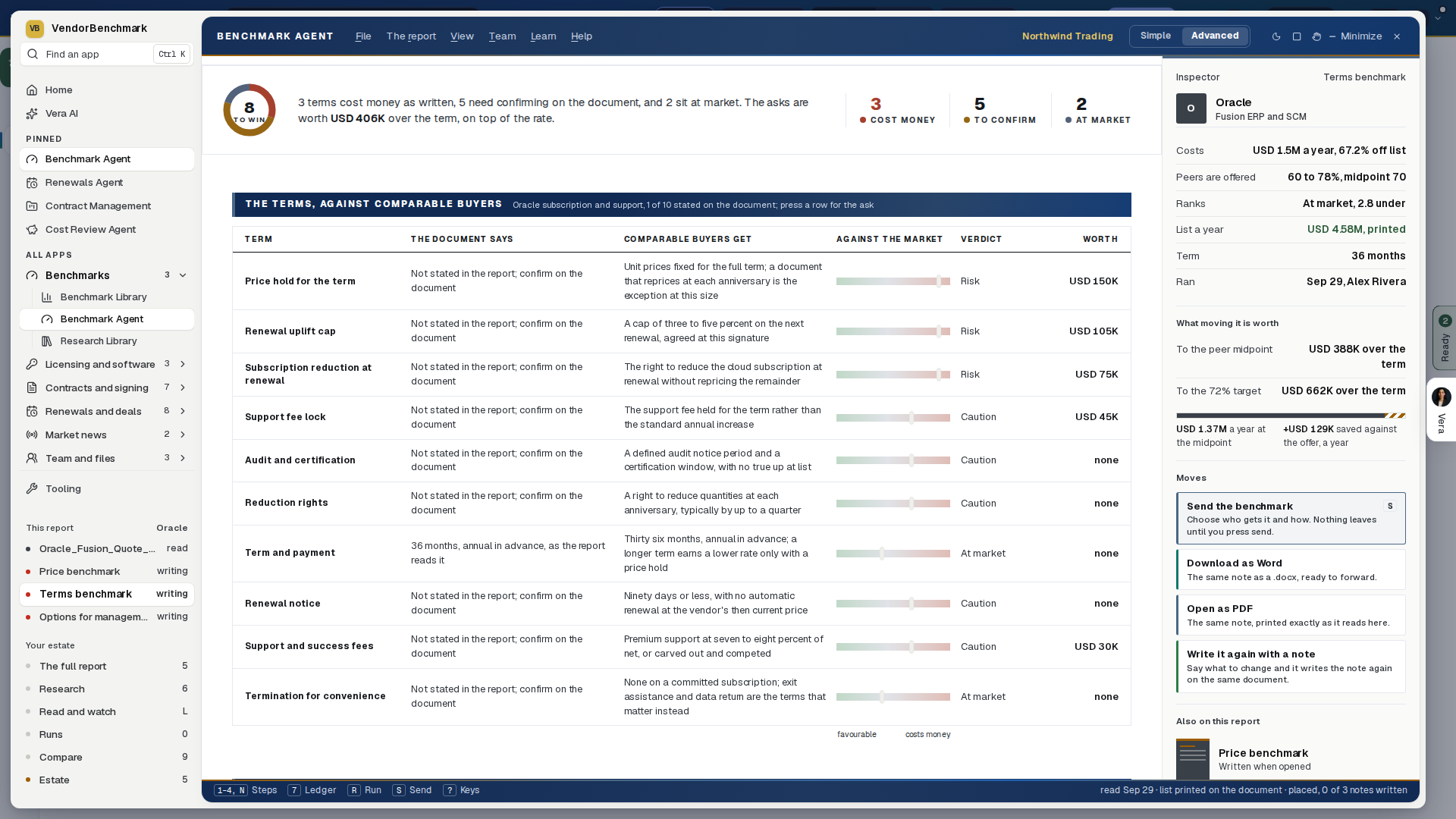Click the Oracle vendor avatar in Inspector
Viewport: 1456px width, 819px height.
[1191, 108]
